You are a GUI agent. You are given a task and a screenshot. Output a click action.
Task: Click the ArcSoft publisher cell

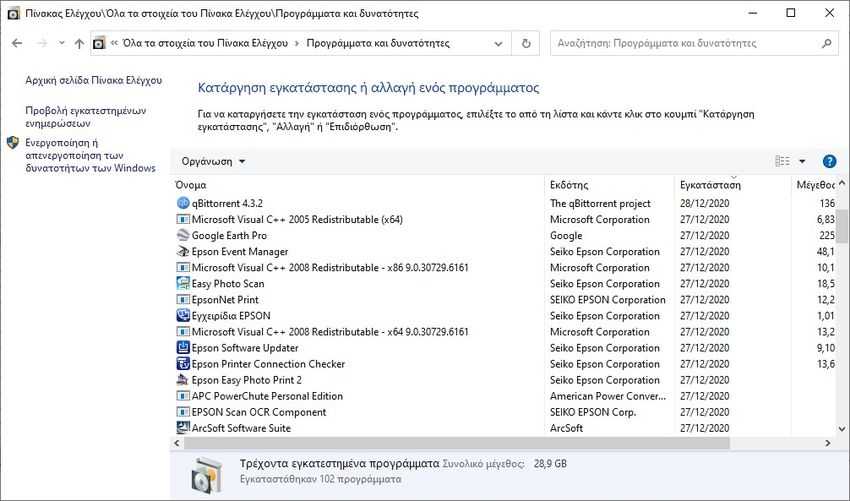coord(566,428)
